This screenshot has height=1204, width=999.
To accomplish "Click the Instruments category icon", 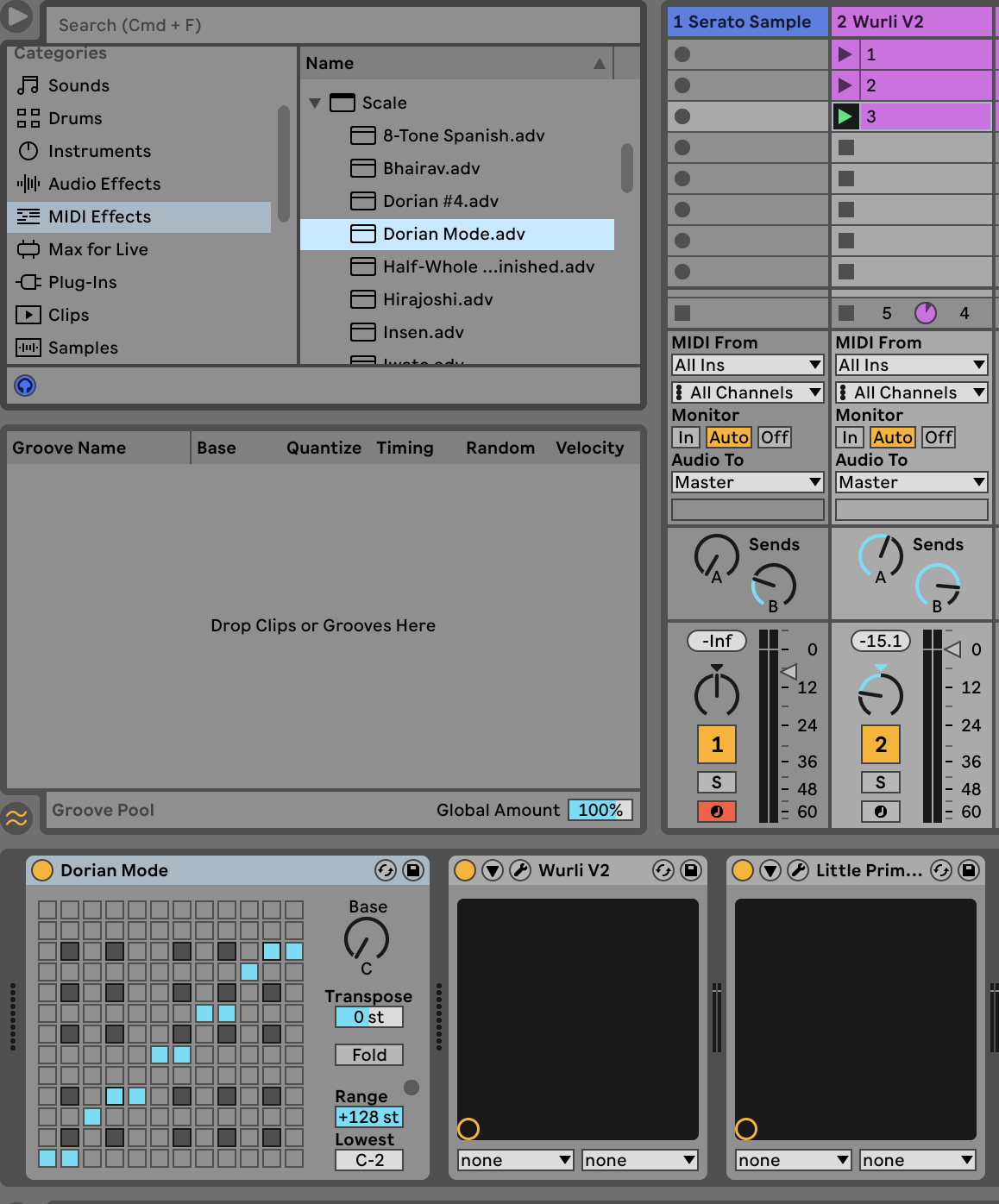I will point(29,151).
